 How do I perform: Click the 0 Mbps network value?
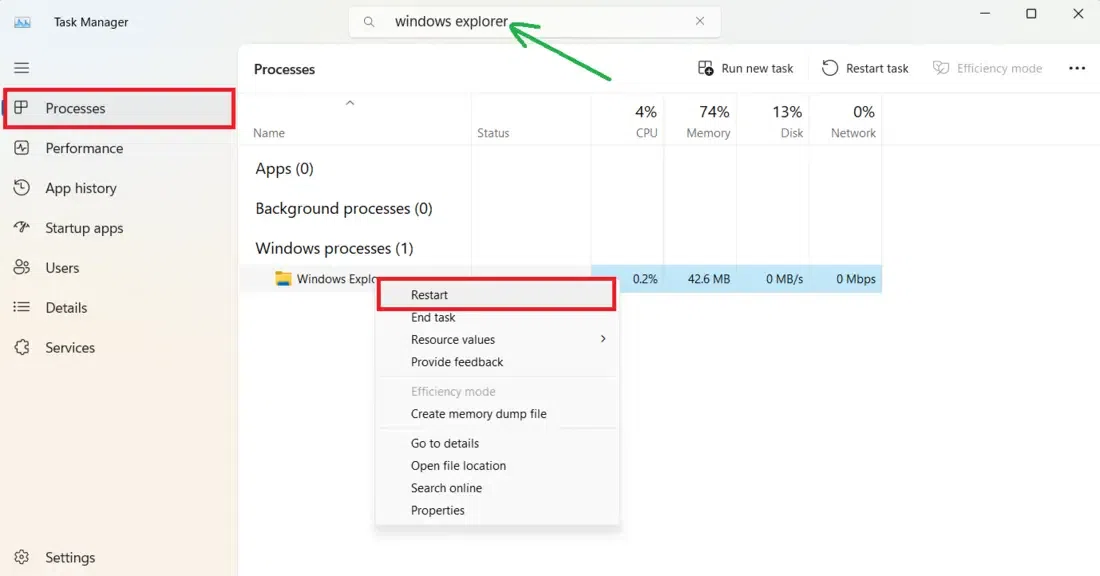(x=856, y=279)
